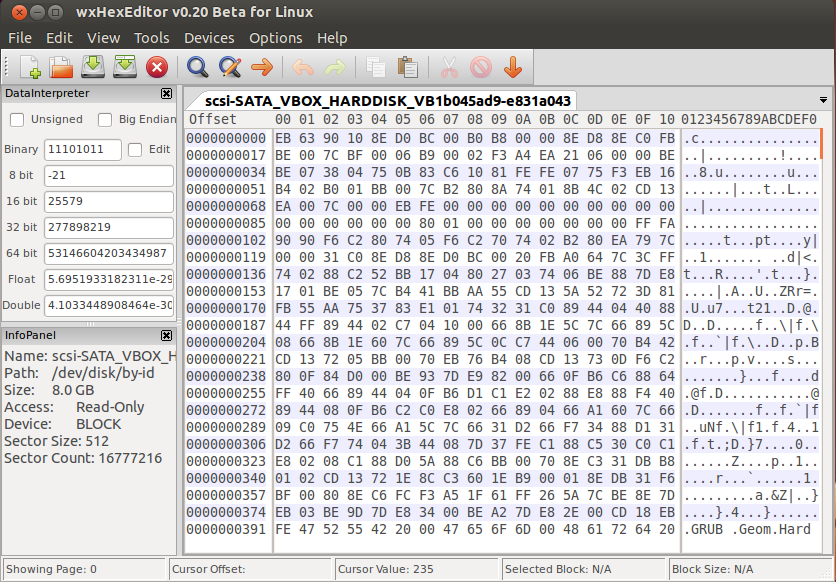Click the Binary value field
Screen dimensions: 836x582
point(83,150)
